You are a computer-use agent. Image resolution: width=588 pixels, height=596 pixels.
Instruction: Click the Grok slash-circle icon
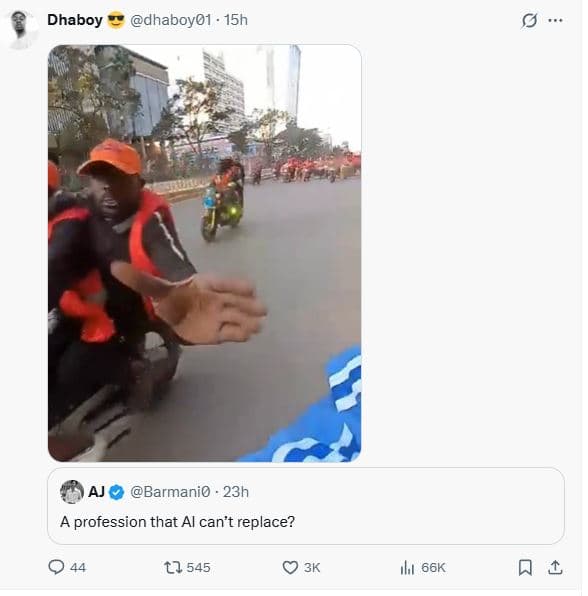tap(529, 21)
